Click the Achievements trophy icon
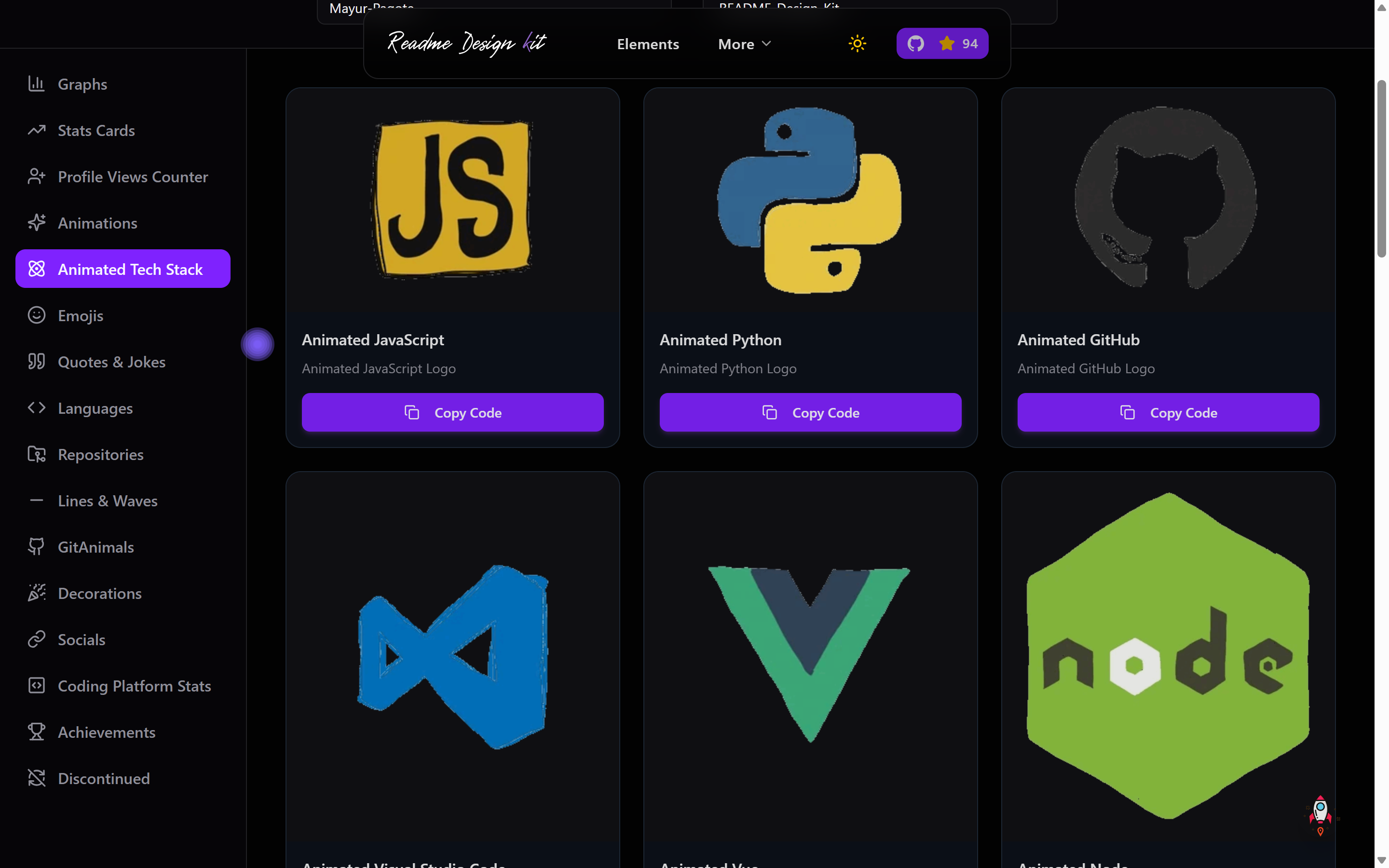This screenshot has width=1389, height=868. tap(36, 732)
